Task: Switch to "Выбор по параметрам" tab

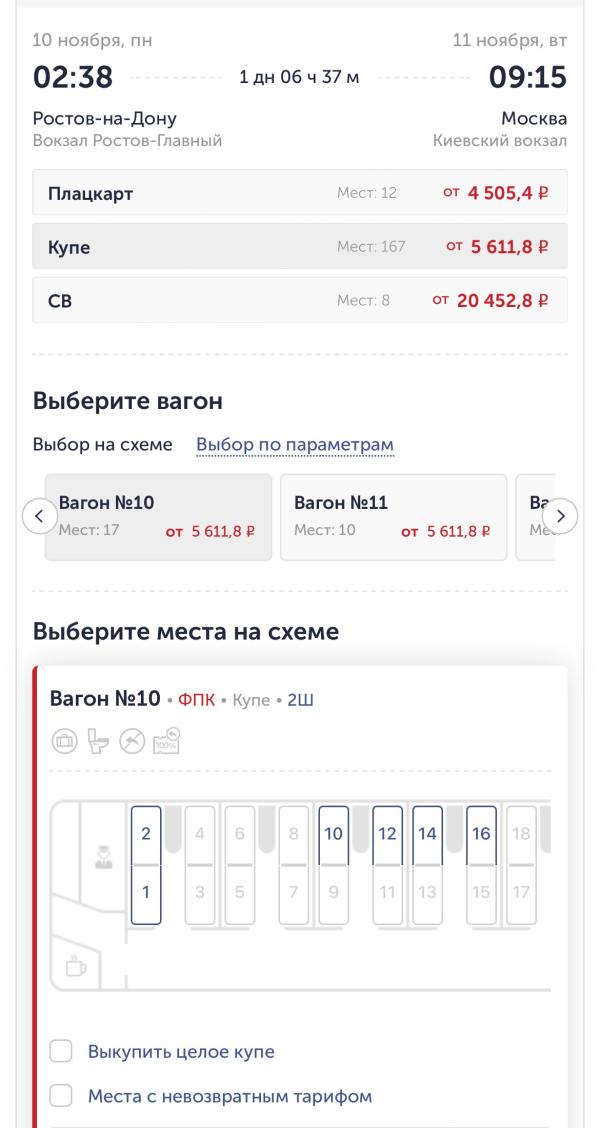Action: [x=295, y=445]
